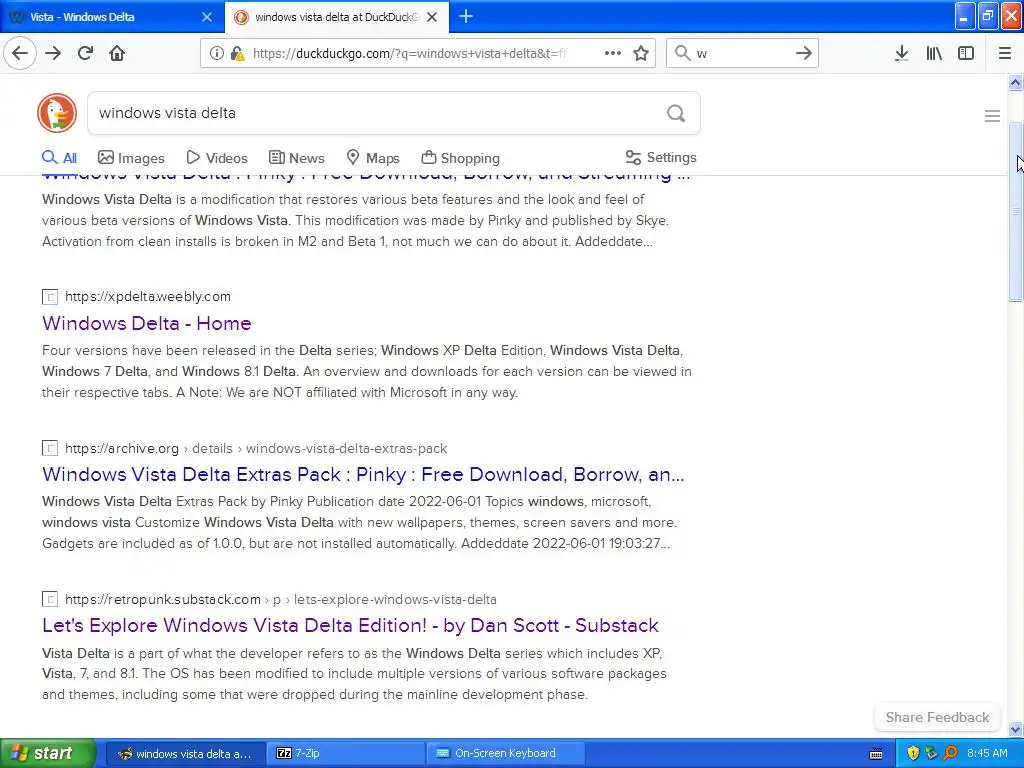This screenshot has height=768, width=1024.
Task: Click the search bar magnifier icon
Action: pyautogui.click(x=682, y=53)
